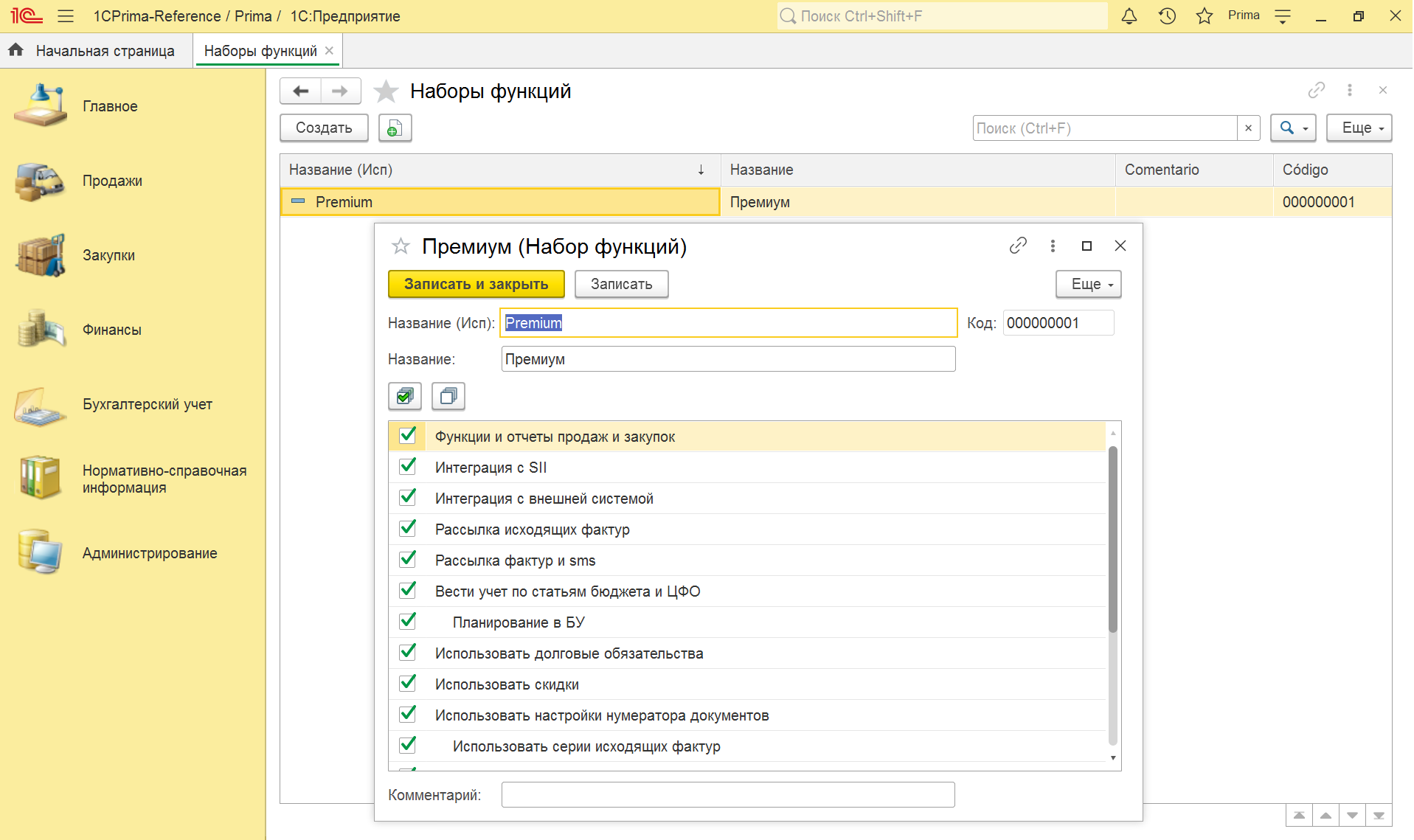Image resolution: width=1414 pixels, height=840 pixels.
Task: Click the back navigation arrow
Action: [x=300, y=91]
